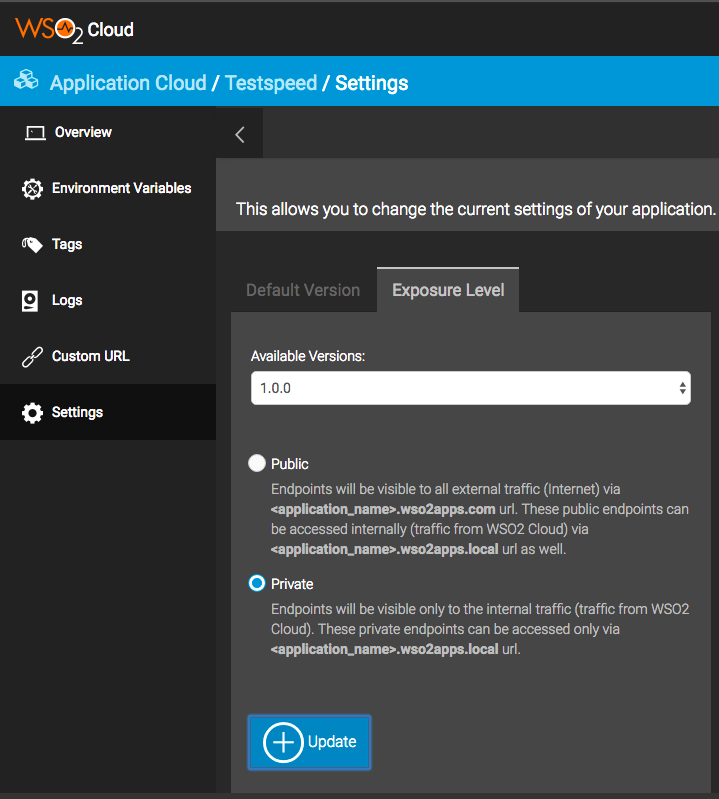This screenshot has height=799, width=719.
Task: Open the Testspeed breadcrumb link
Action: click(x=271, y=83)
